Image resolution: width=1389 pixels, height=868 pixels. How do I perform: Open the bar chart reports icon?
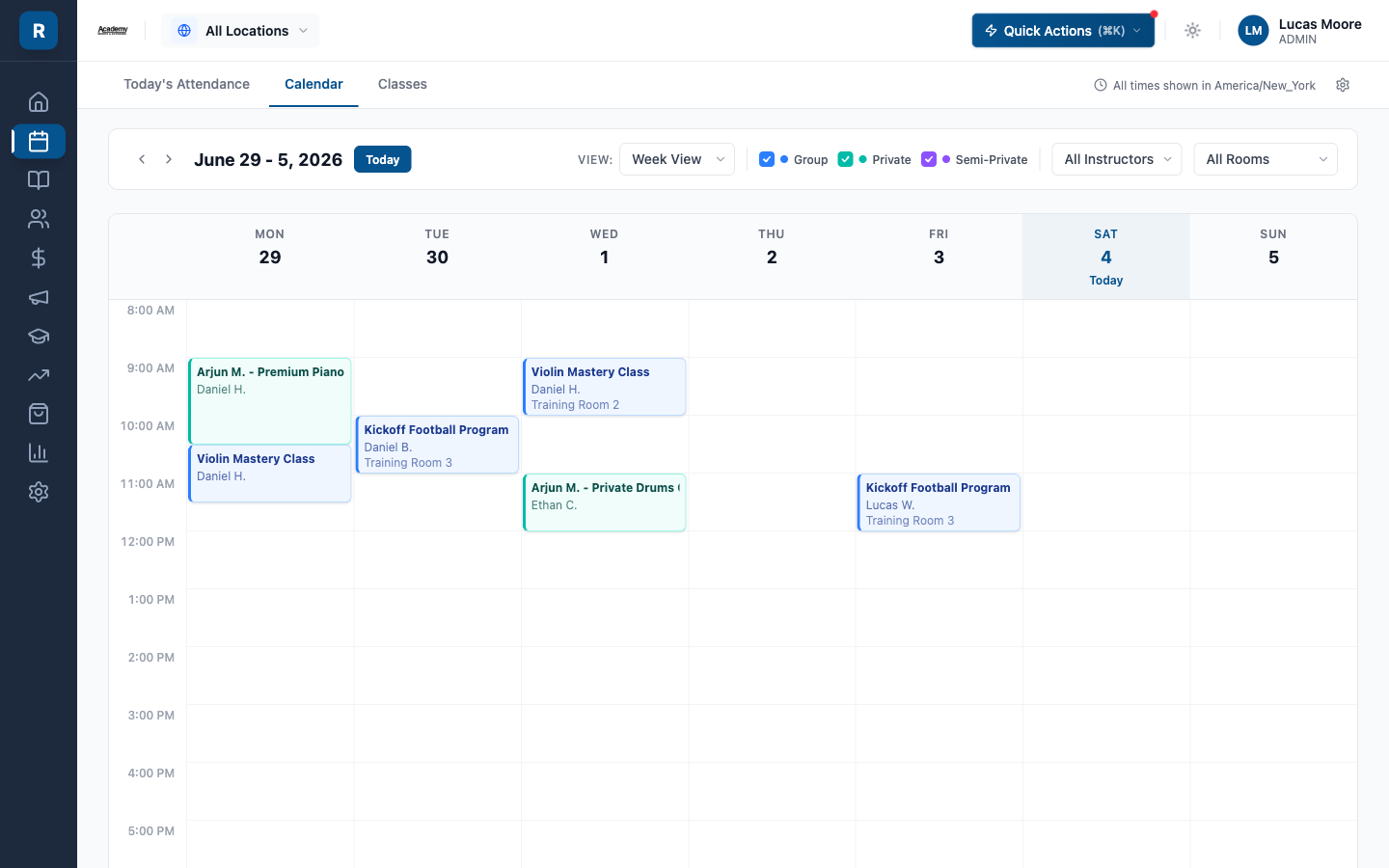[39, 452]
